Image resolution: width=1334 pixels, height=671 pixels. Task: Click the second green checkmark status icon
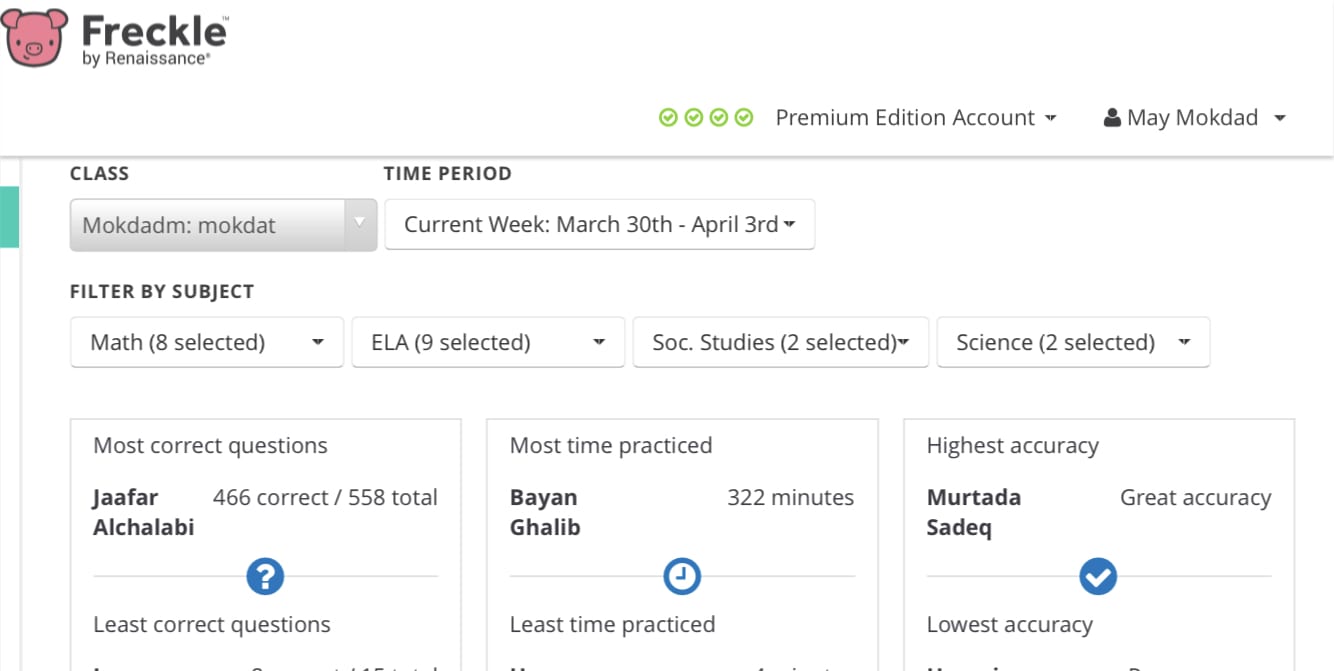693,118
